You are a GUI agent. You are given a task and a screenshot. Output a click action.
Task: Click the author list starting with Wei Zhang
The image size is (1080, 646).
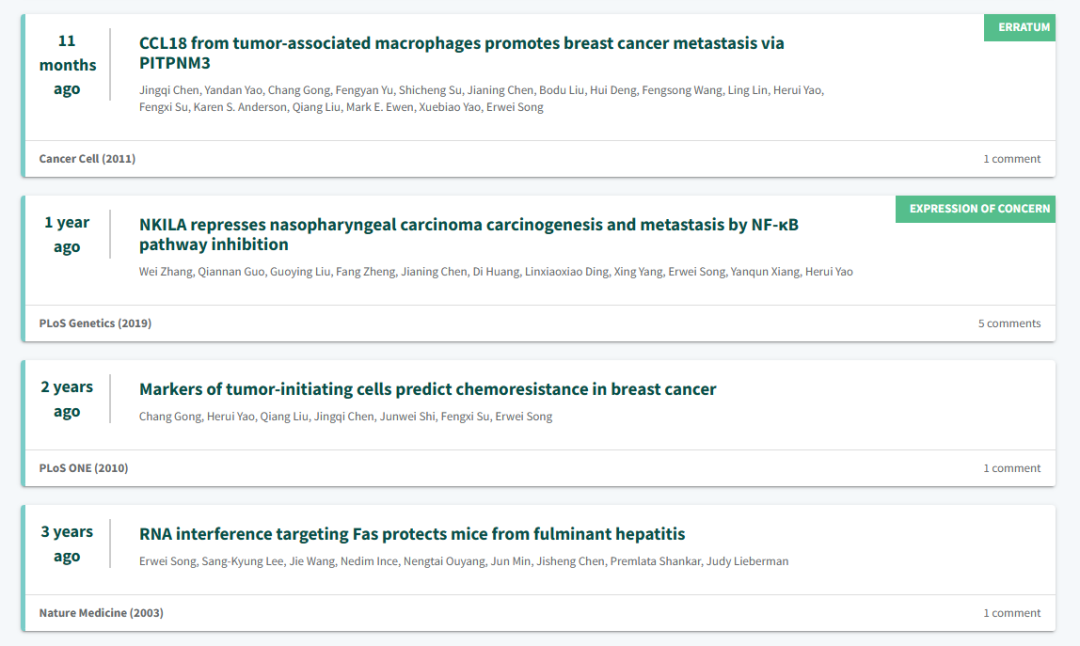(496, 272)
